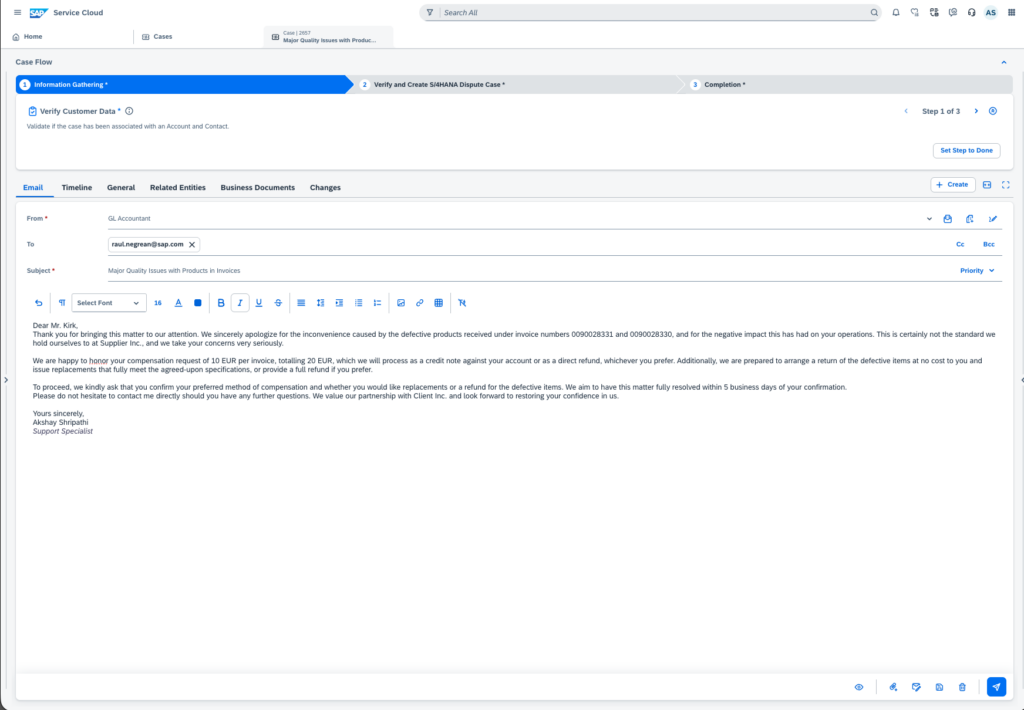1024x710 pixels.
Task: Open the headset agent console icon
Action: click(x=972, y=12)
